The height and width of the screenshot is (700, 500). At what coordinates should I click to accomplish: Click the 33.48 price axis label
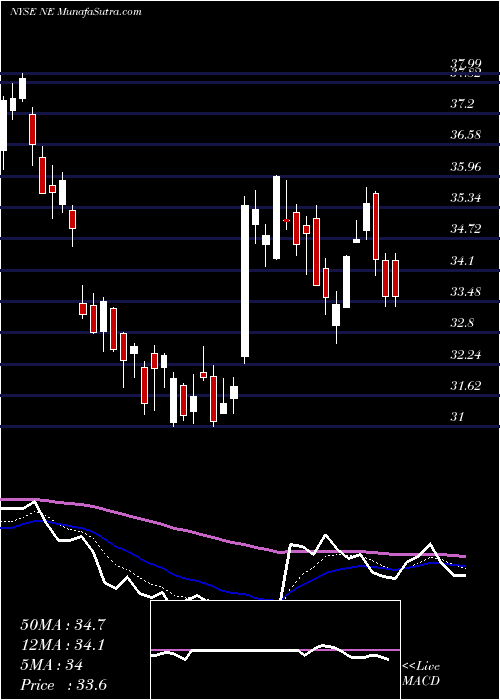click(466, 292)
